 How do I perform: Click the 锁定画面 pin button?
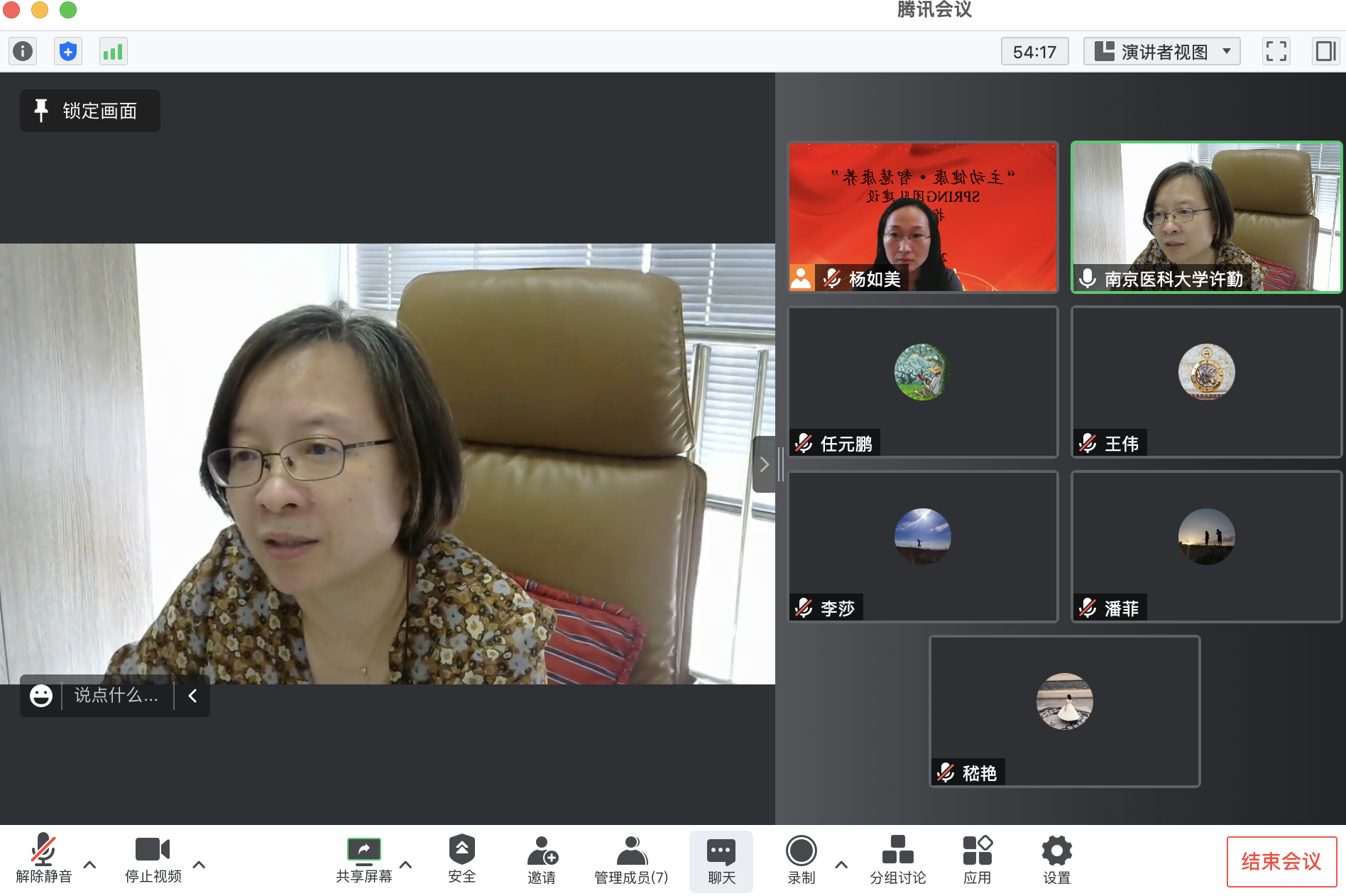90,111
